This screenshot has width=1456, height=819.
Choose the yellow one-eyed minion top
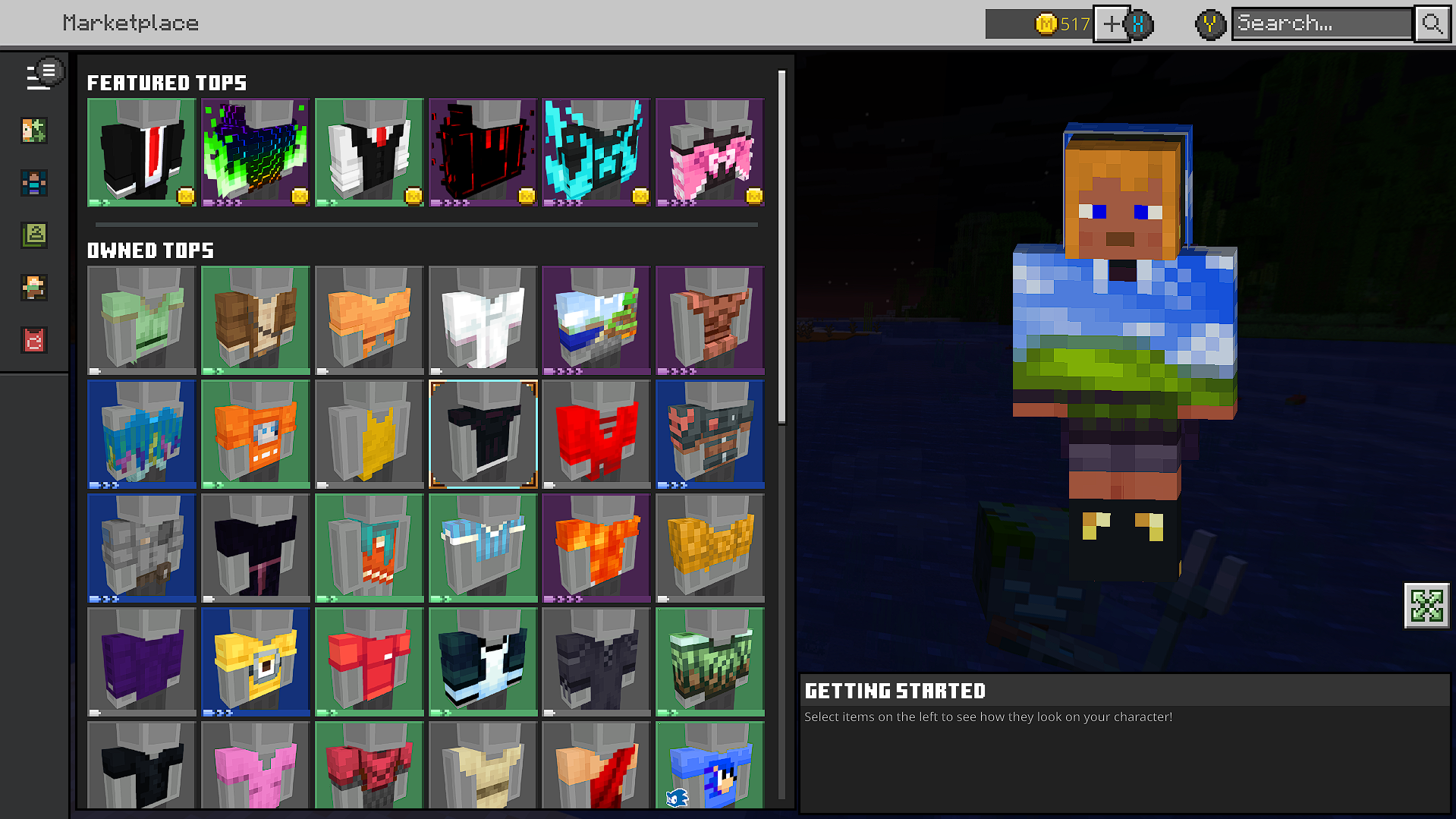(x=256, y=662)
